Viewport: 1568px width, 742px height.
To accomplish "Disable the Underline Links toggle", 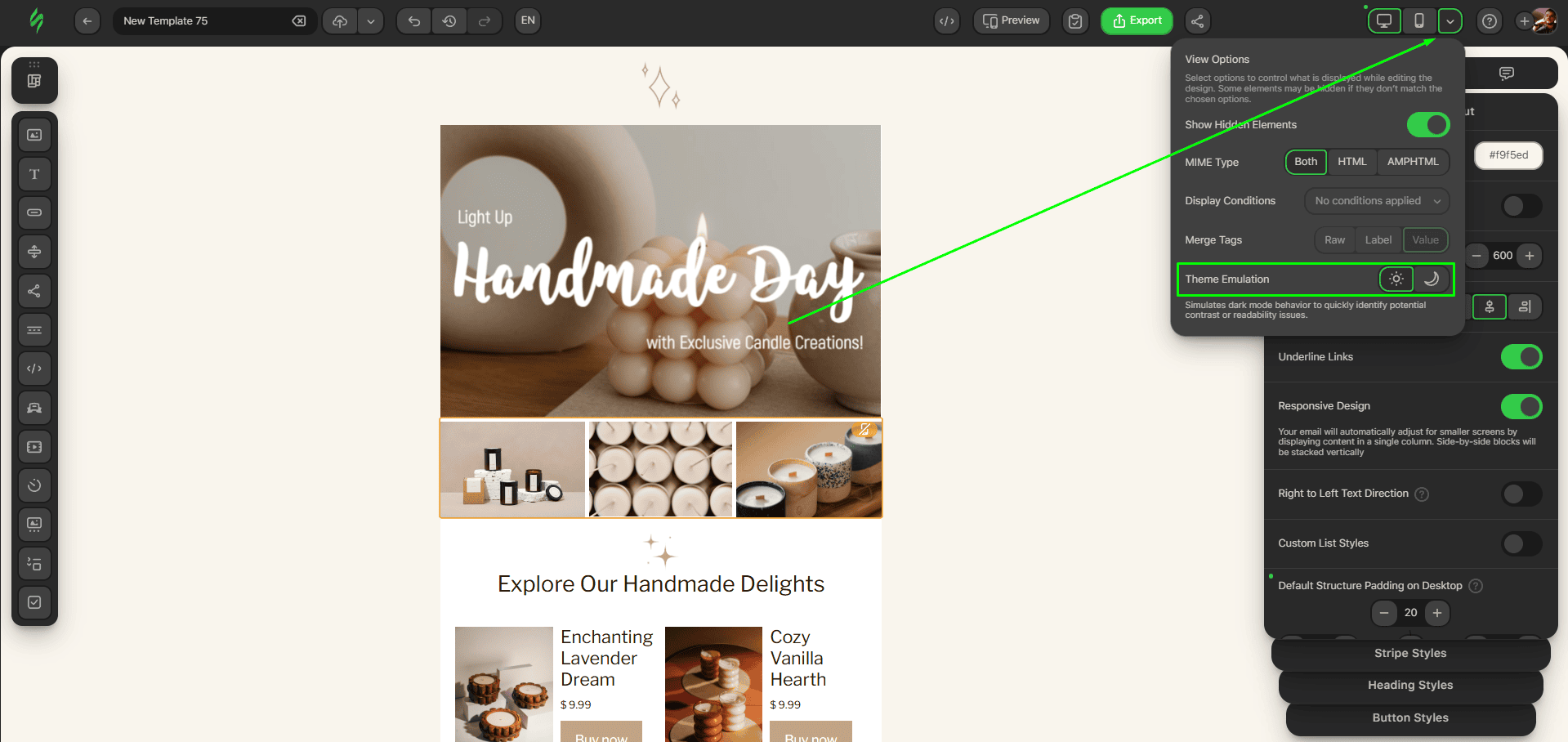I will tap(1521, 357).
